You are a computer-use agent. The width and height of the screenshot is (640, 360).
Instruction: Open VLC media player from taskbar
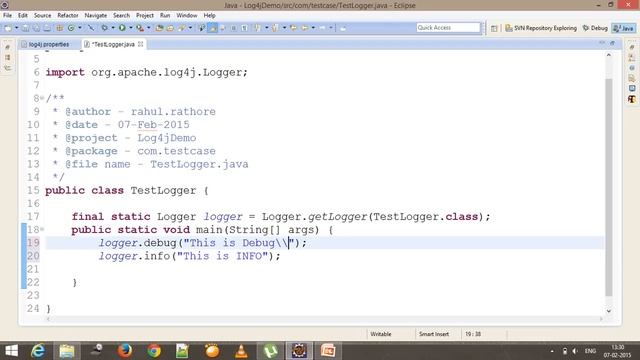[241, 351]
